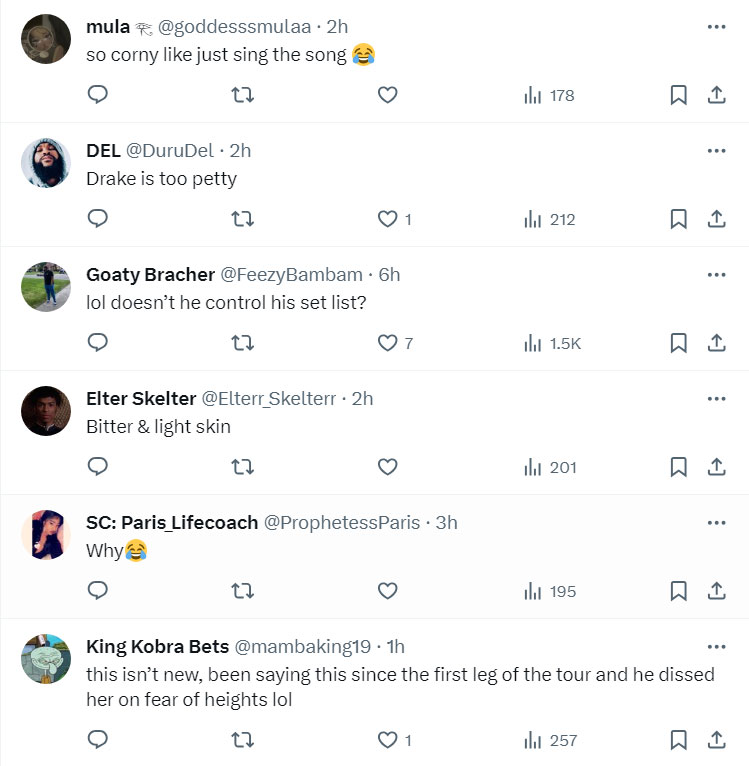
Task: Bookmark DEL's "Drake is too petty" tweet
Action: click(x=678, y=219)
